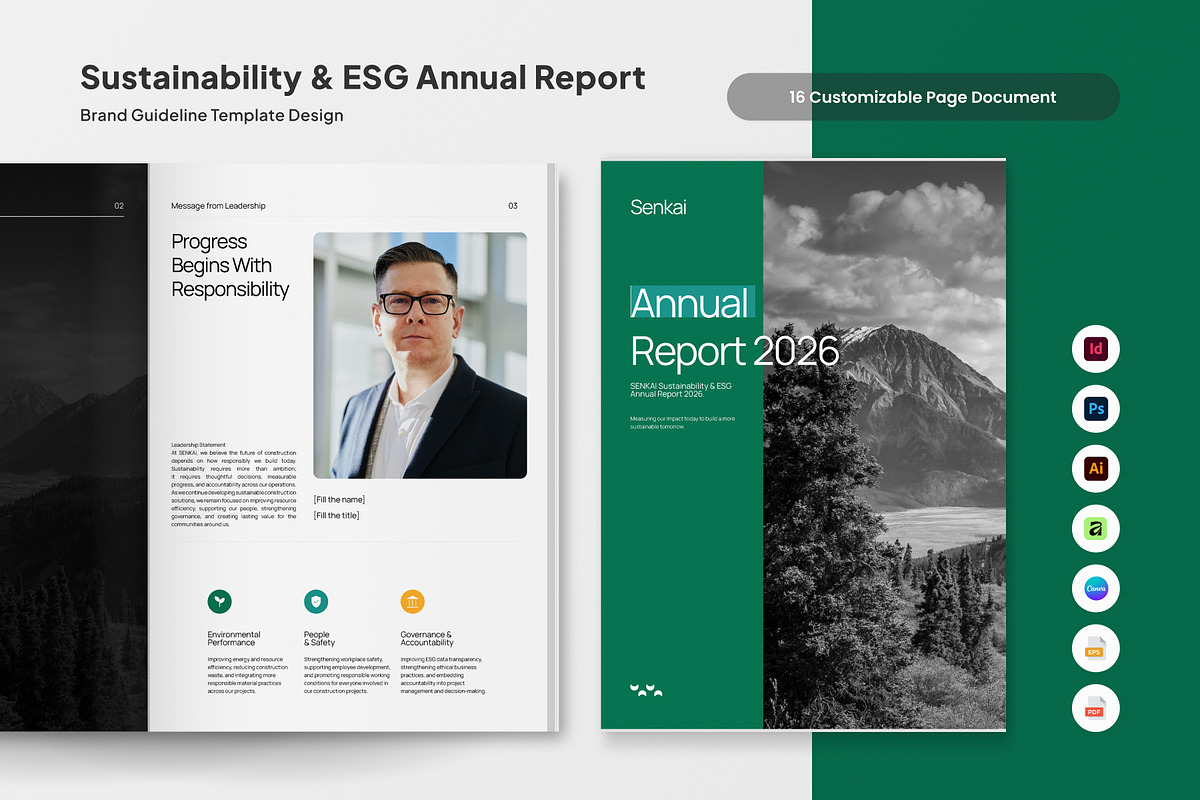Click the green Affinity icon
The width and height of the screenshot is (1200, 800).
tap(1095, 528)
